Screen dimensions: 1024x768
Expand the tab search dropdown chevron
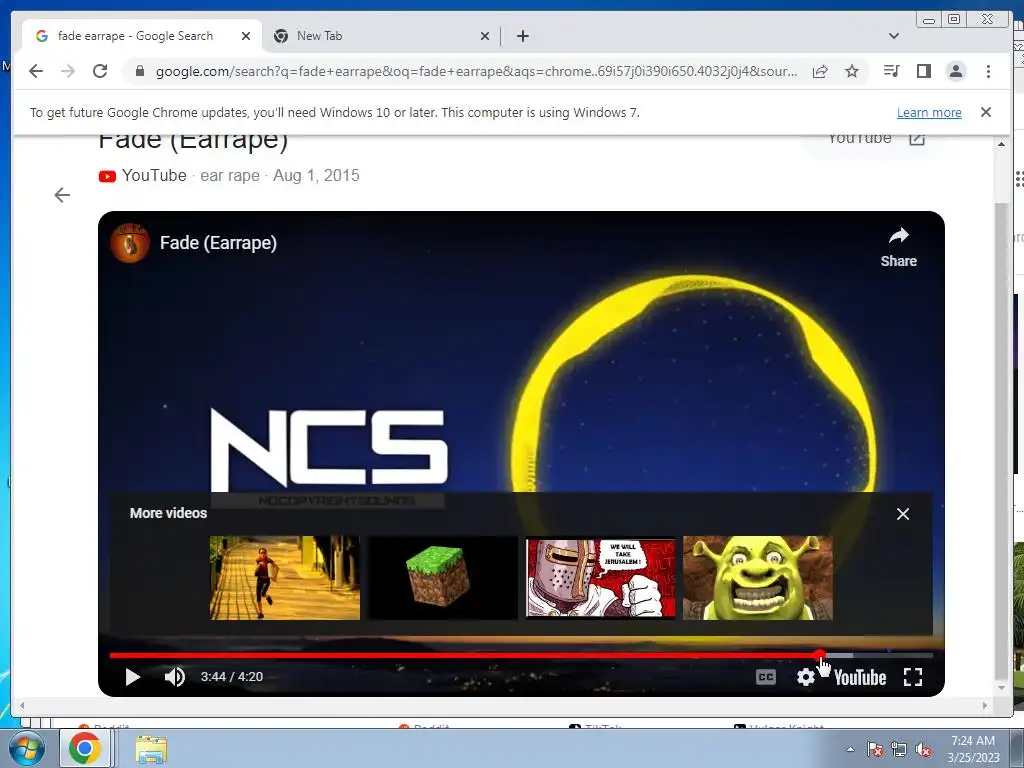(894, 36)
